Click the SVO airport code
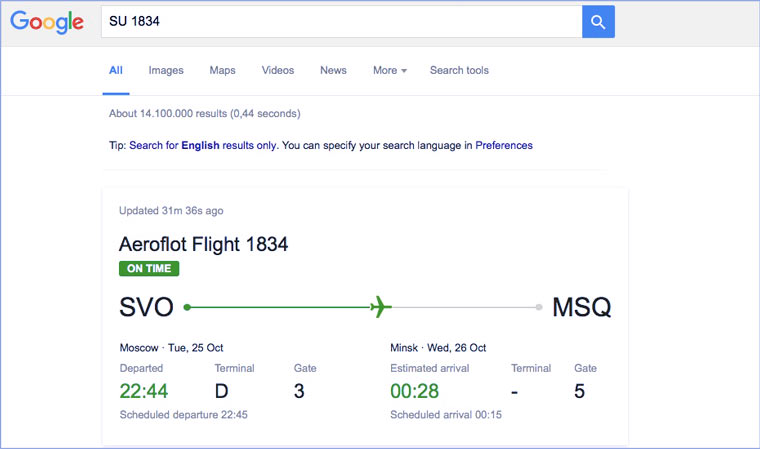Screen dimensions: 760x449 pyautogui.click(x=146, y=307)
